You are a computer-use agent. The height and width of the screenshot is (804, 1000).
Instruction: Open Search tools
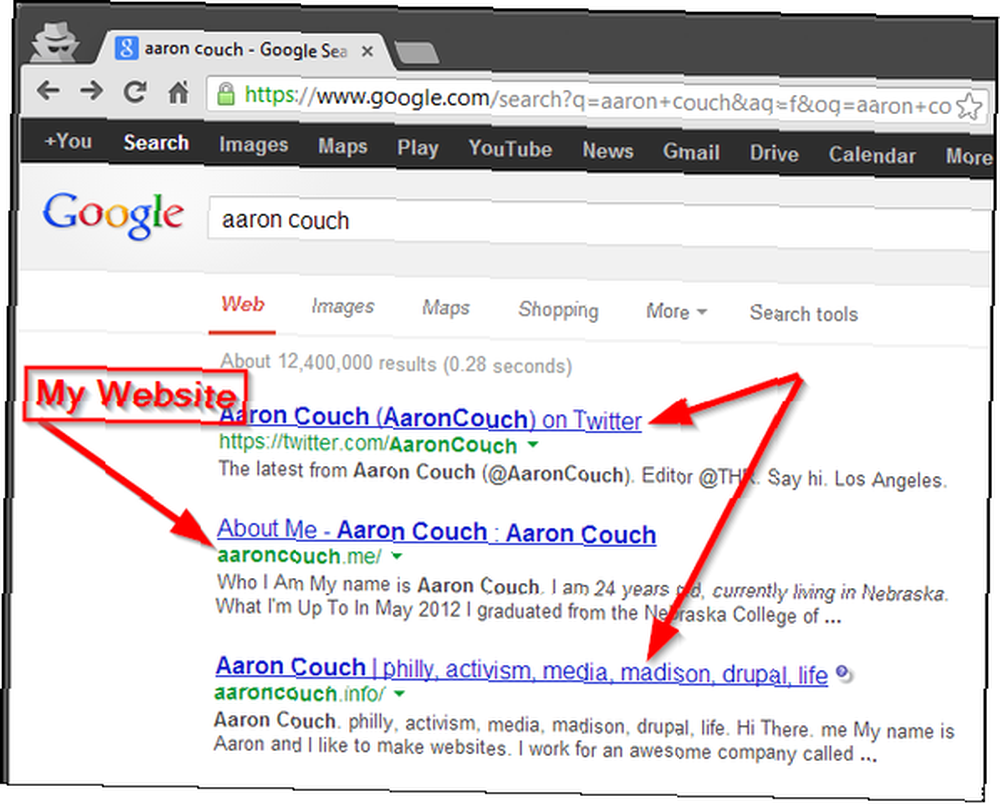click(804, 314)
